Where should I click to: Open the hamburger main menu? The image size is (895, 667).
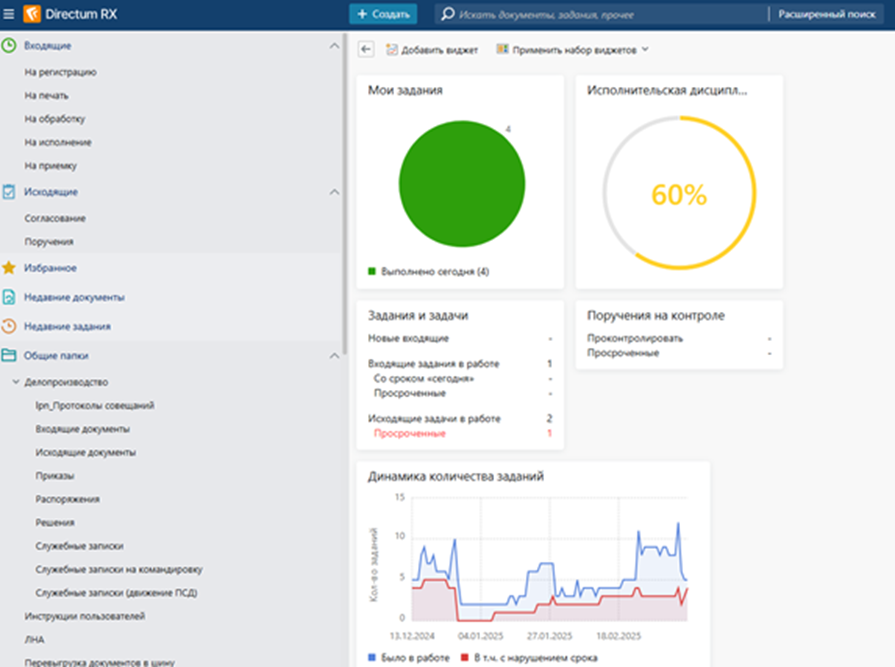[9, 14]
